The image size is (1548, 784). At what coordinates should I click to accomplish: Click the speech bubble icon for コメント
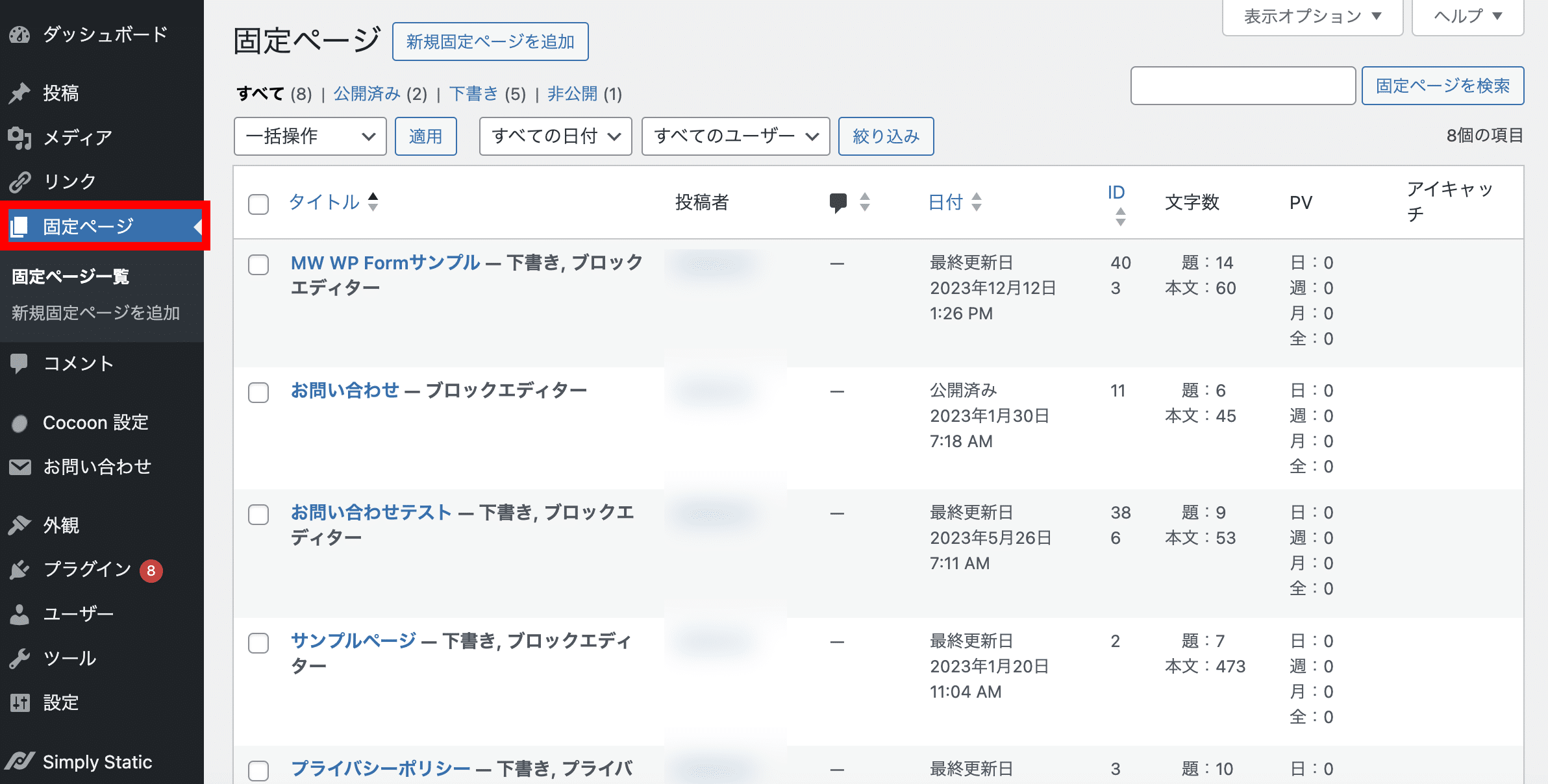19,363
